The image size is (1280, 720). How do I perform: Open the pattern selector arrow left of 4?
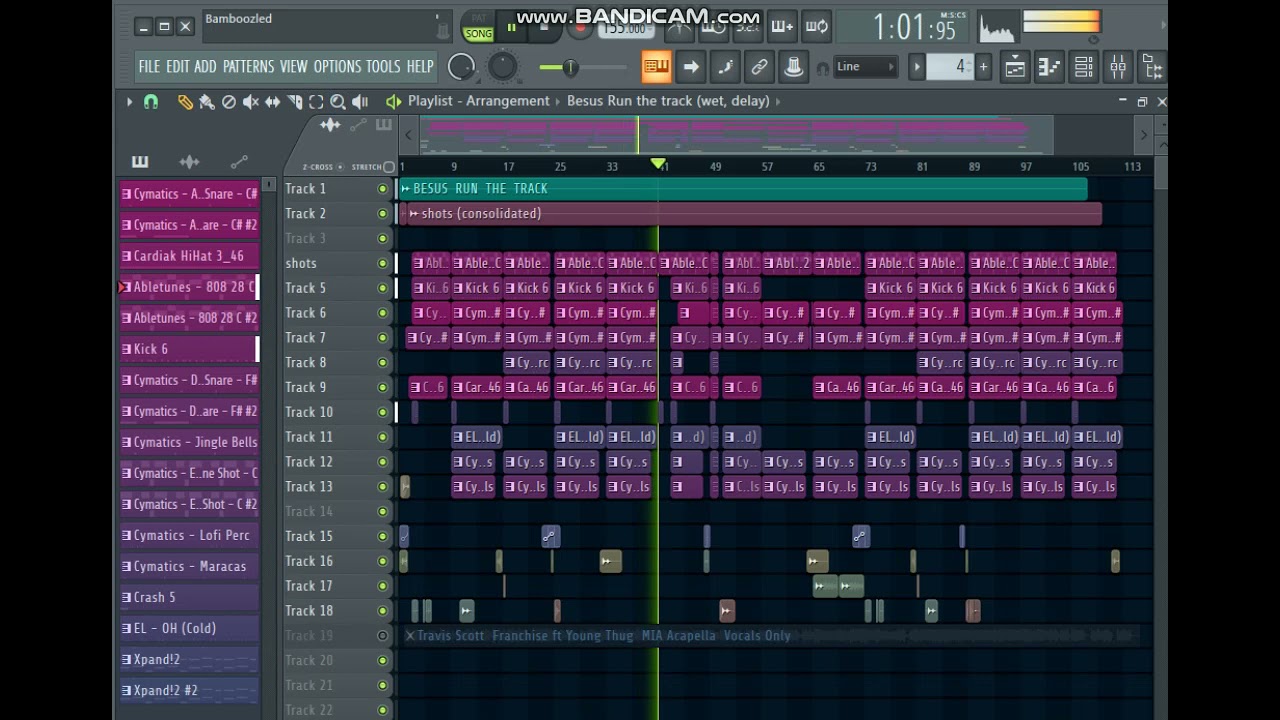click(916, 67)
